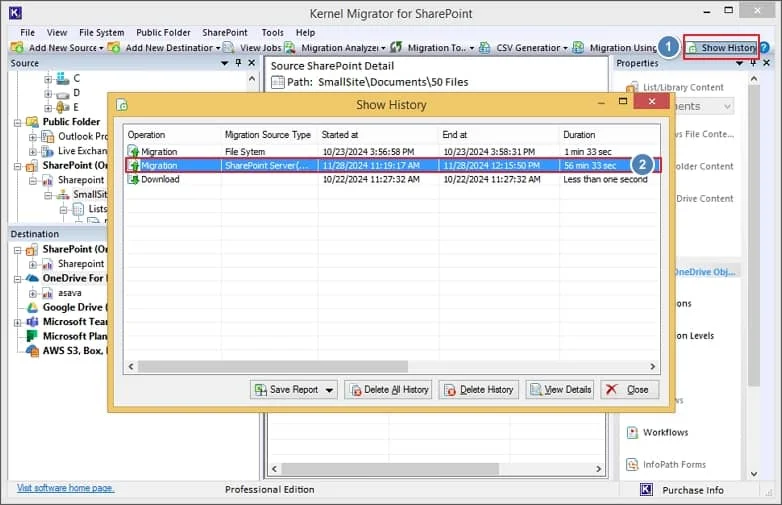Click the Google Drive icon in Destination
Image resolution: width=782 pixels, height=505 pixels.
click(32, 307)
